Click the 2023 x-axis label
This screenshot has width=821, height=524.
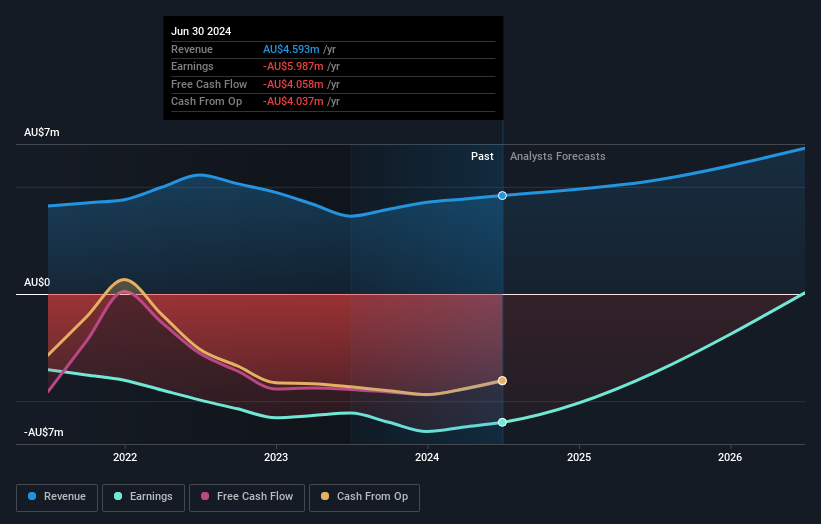pos(276,458)
